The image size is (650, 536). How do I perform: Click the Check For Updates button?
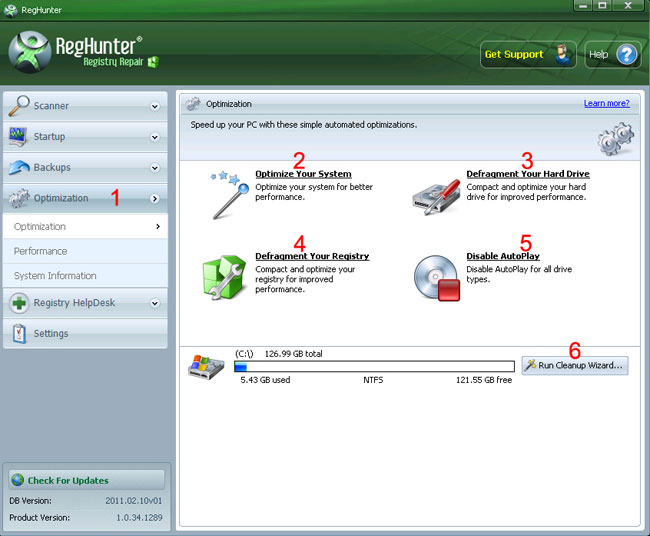86,480
